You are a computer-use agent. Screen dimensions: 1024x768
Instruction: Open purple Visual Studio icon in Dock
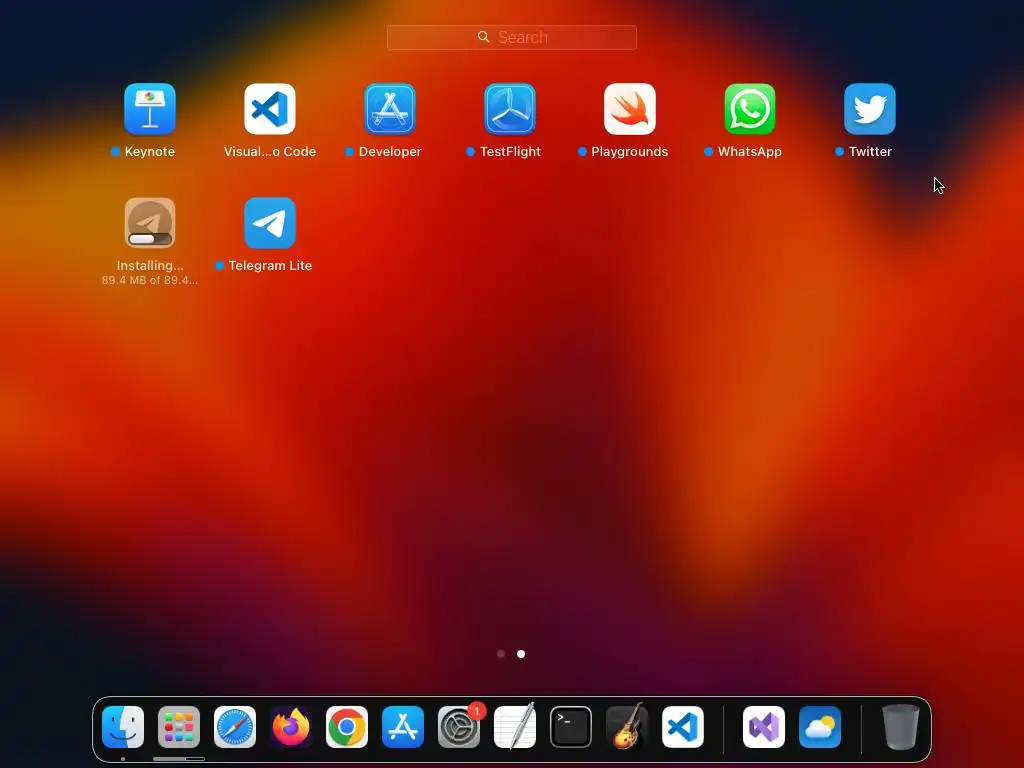764,727
